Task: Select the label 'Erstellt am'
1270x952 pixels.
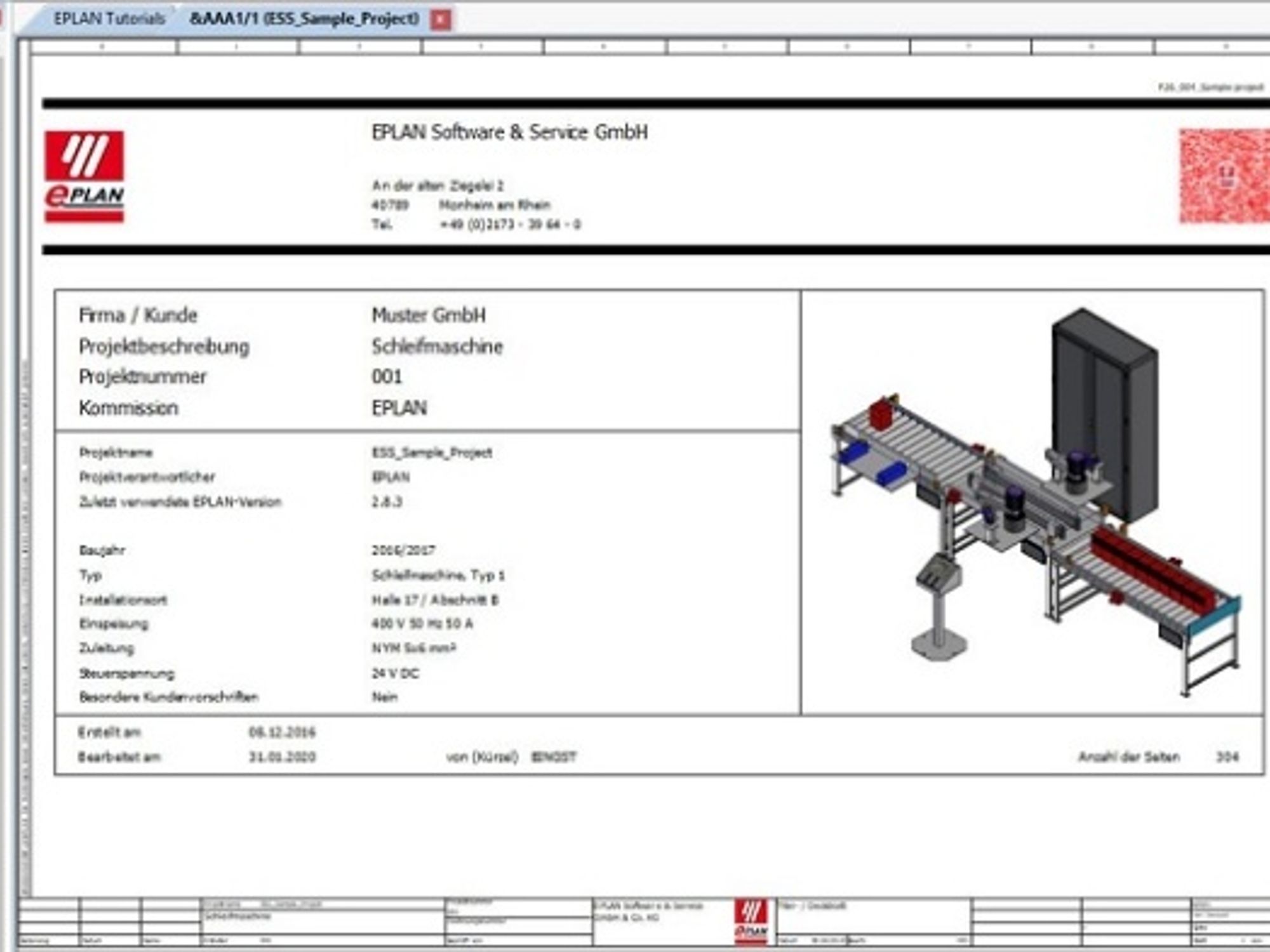Action: [x=109, y=732]
